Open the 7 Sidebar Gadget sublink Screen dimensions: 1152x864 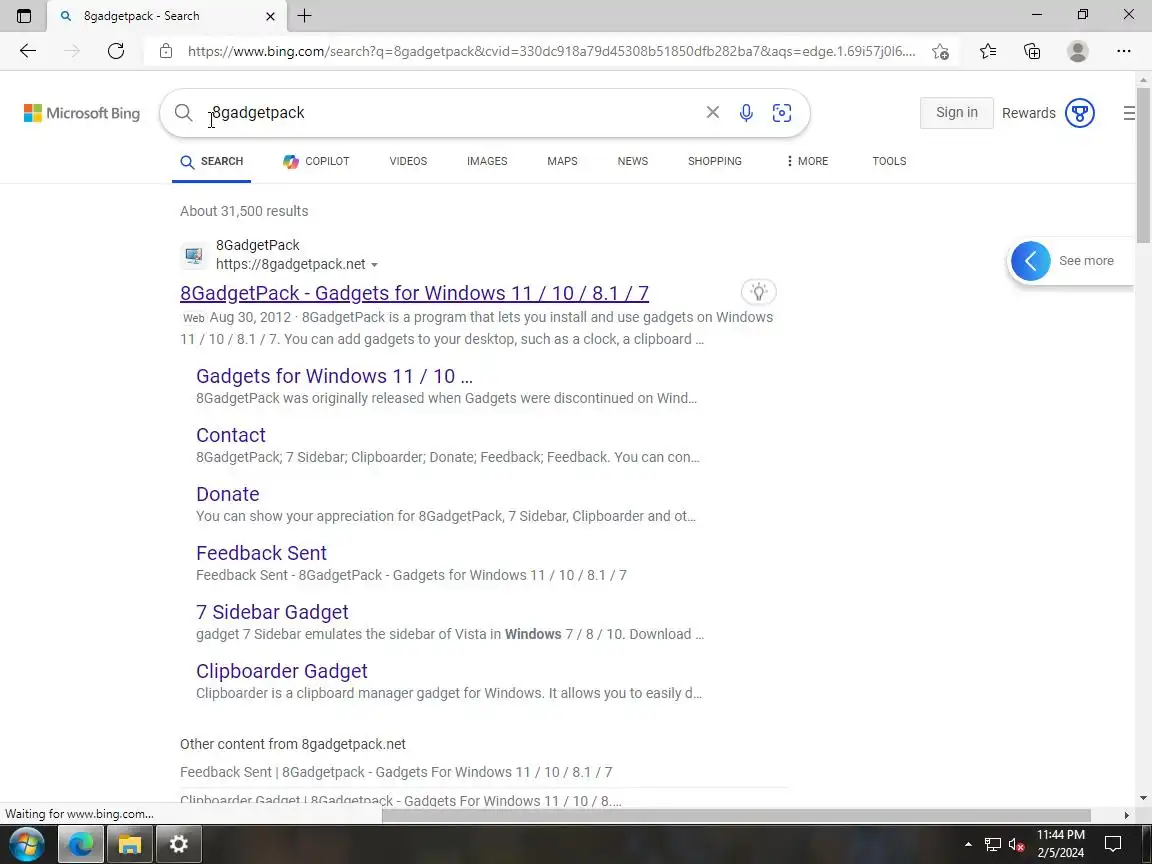tap(273, 612)
